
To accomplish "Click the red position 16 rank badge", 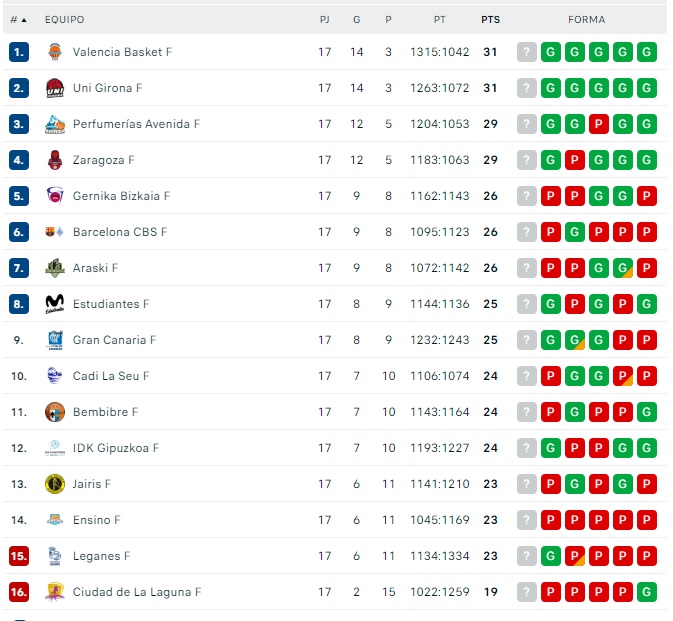I will coord(18,592).
